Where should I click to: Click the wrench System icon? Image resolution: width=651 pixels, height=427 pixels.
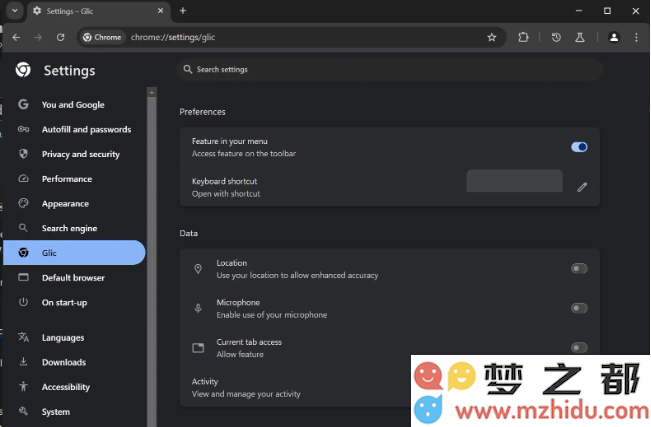coord(23,411)
